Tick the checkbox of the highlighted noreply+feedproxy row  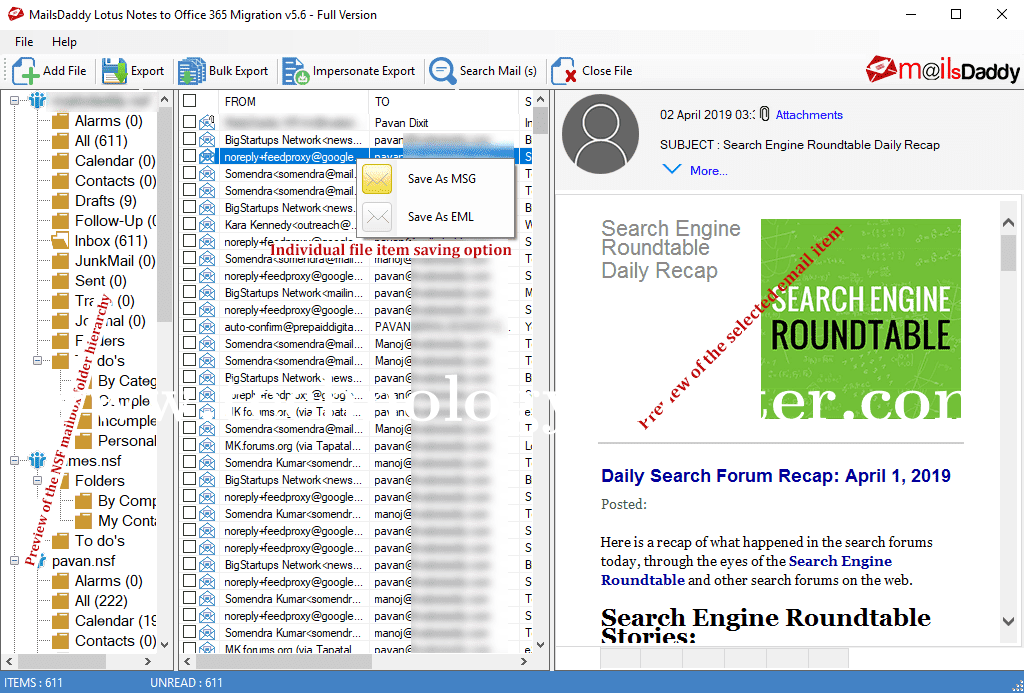[x=189, y=155]
